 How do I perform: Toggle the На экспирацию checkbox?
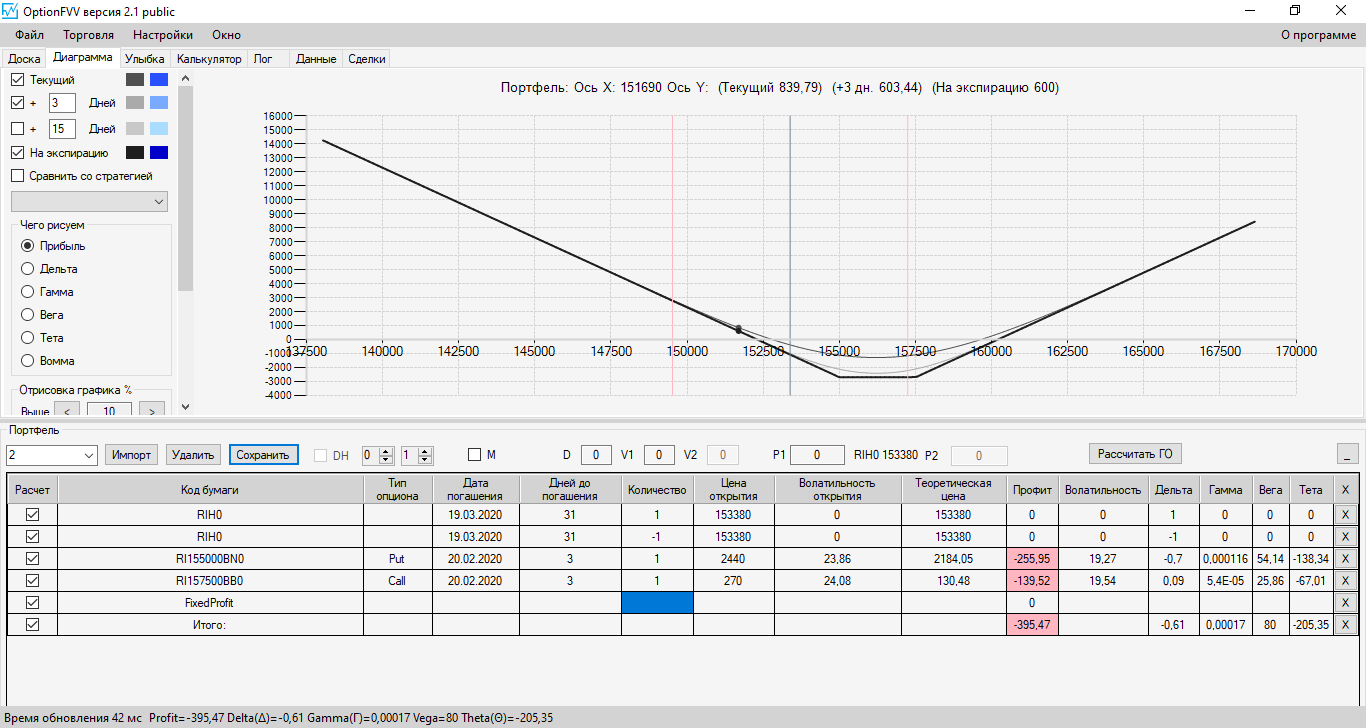point(17,153)
